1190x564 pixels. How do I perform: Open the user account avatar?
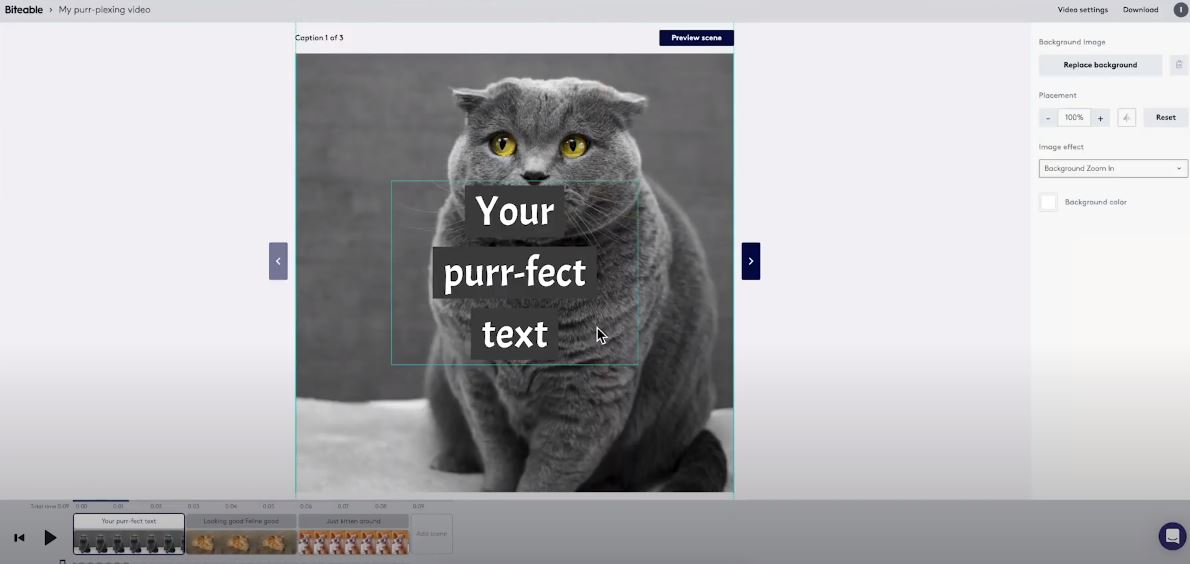[1180, 10]
